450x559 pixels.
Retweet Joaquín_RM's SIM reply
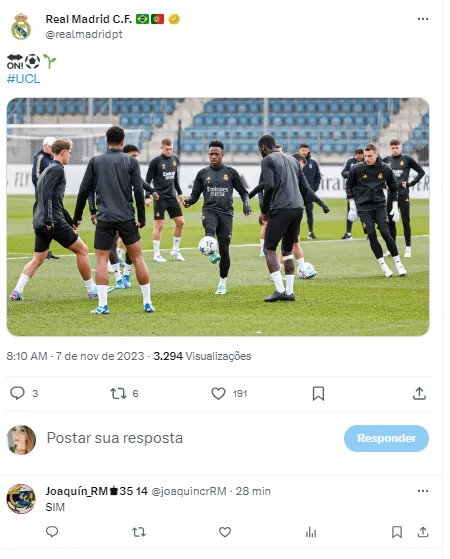coord(139,532)
